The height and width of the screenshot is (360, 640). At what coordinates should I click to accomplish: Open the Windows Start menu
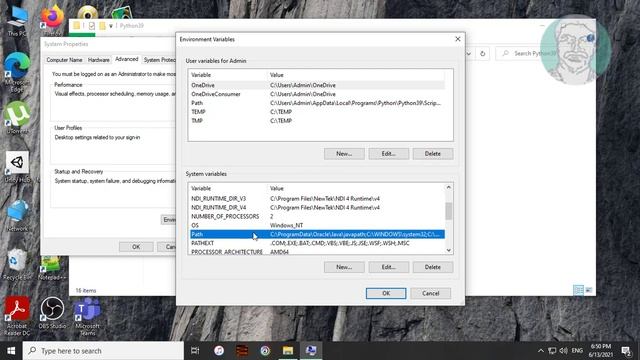(x=11, y=351)
